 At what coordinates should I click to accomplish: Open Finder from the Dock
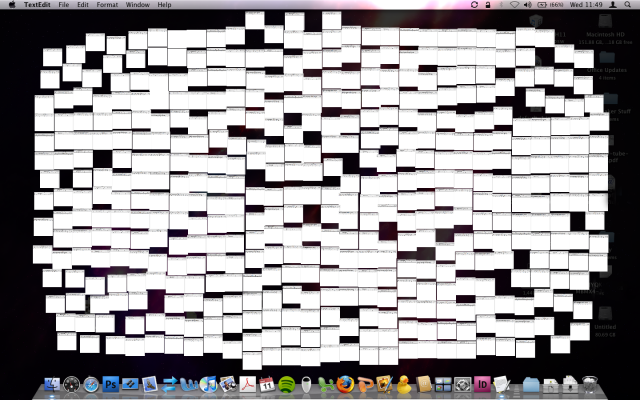(x=52, y=384)
